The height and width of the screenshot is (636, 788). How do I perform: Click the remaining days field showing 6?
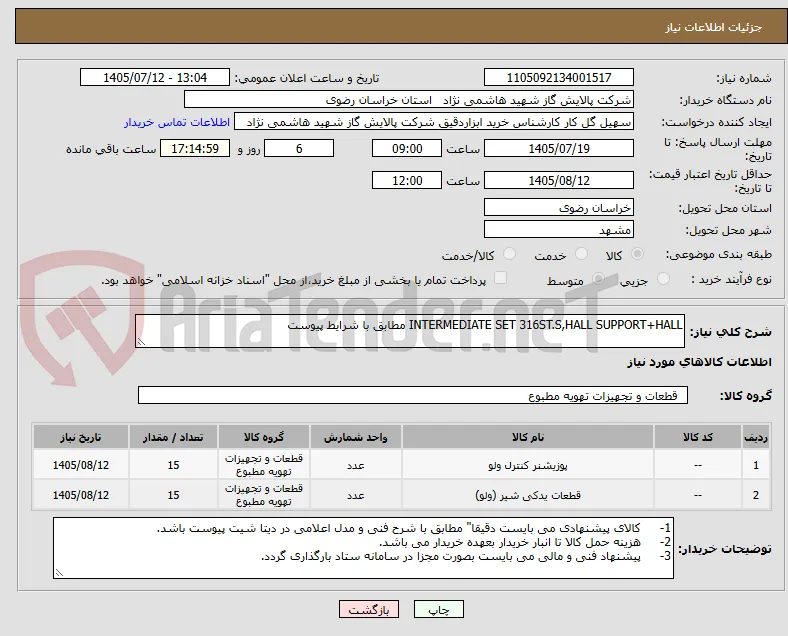click(x=299, y=148)
